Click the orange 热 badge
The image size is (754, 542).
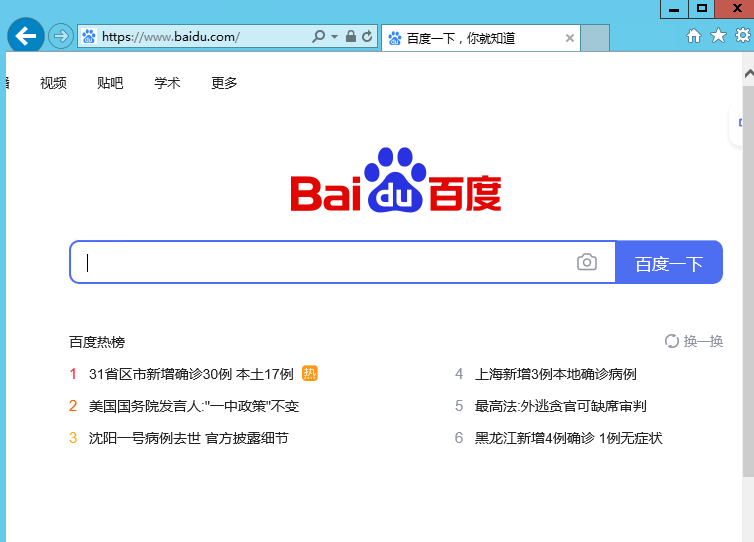310,373
